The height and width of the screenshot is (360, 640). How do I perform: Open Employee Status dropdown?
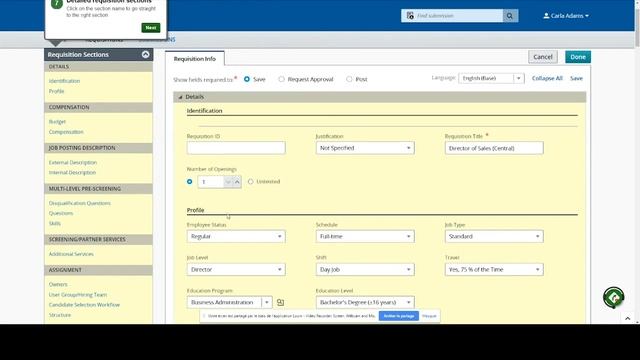[x=236, y=236]
